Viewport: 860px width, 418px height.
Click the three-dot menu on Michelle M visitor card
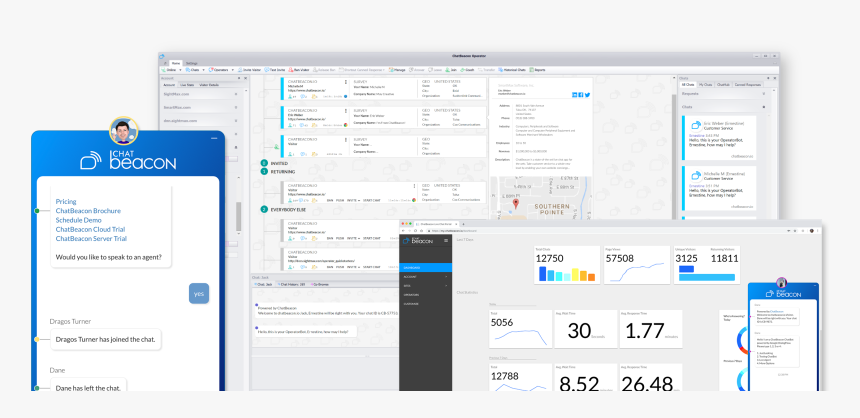pos(345,82)
